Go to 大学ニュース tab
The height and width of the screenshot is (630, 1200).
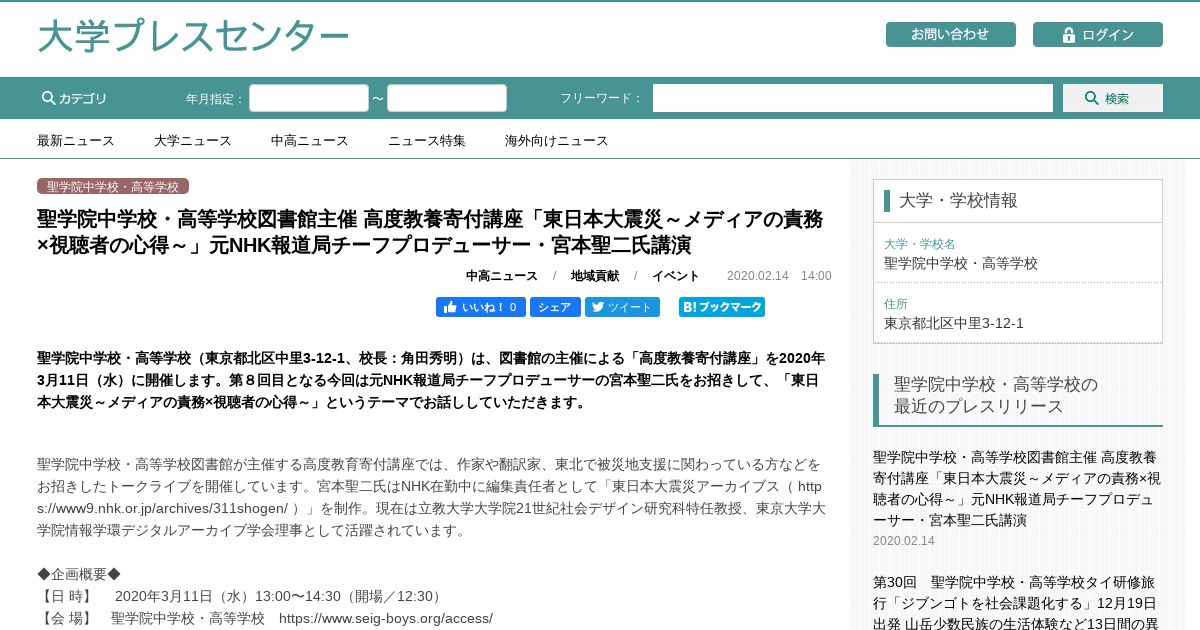(x=193, y=140)
